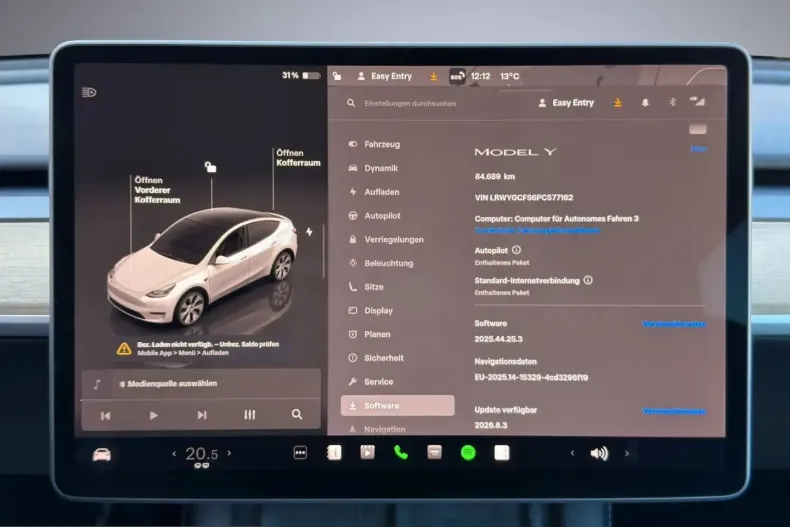Open the green Phone app
Screen dimensions: 790x527
pos(401,452)
